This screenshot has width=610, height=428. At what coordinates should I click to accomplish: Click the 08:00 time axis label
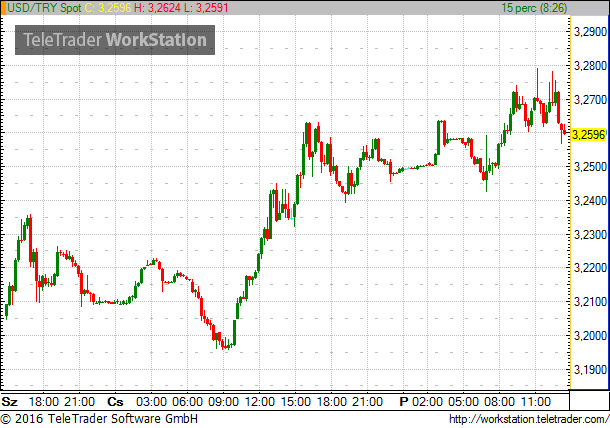(500, 402)
